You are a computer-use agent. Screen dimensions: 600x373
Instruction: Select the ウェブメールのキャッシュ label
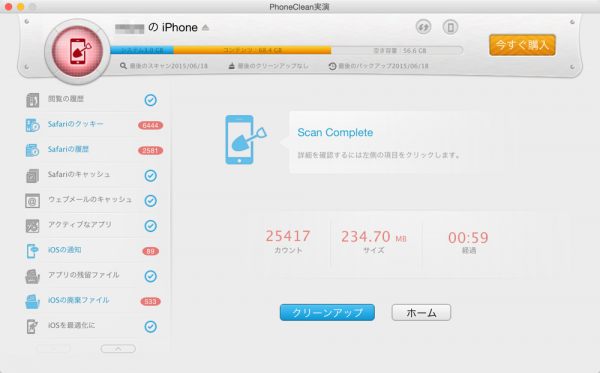click(90, 199)
